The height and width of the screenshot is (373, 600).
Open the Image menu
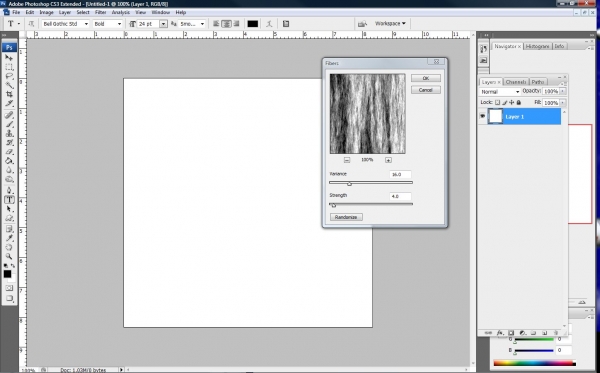tap(46, 12)
